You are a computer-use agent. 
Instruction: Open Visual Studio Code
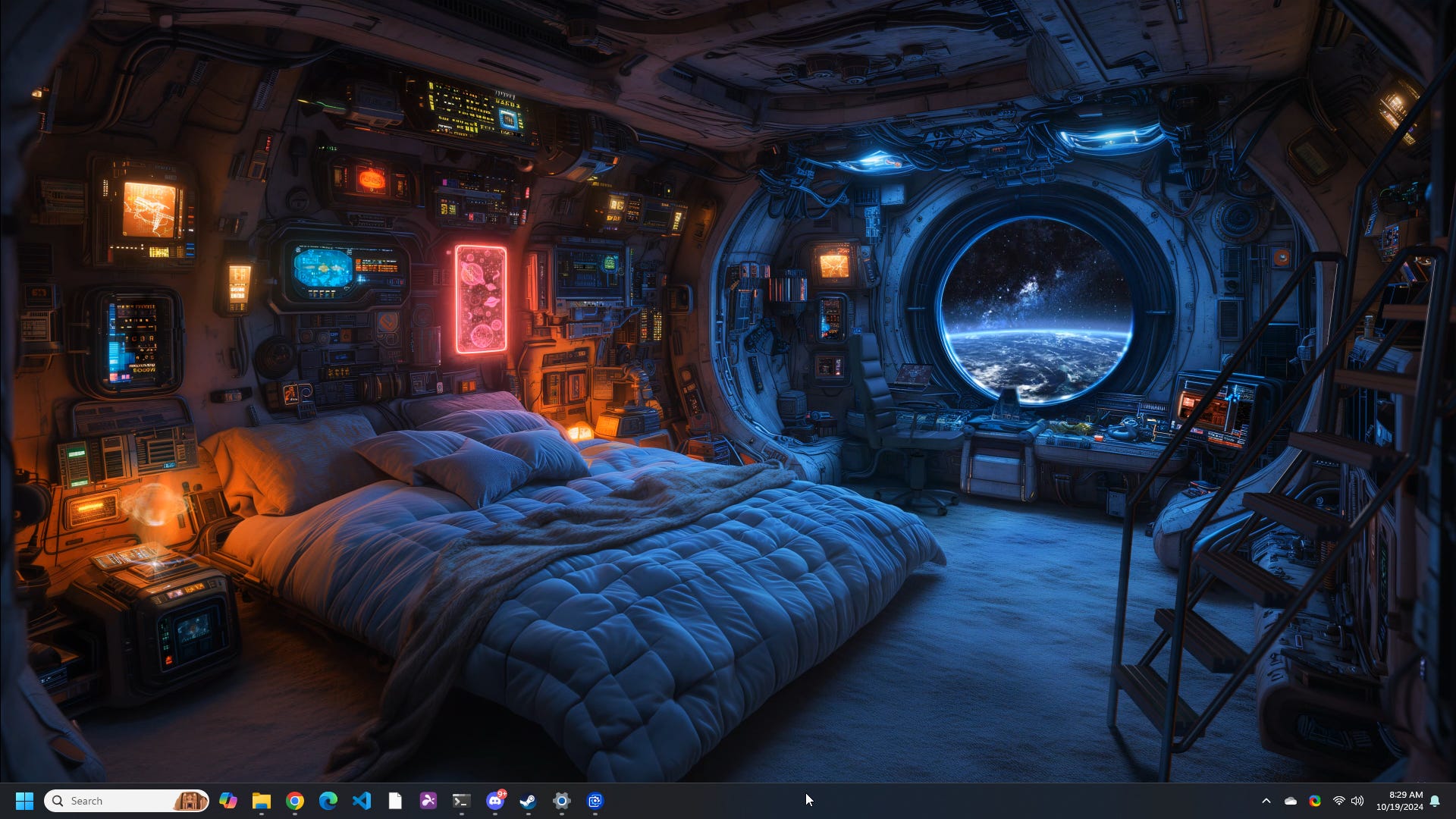click(x=362, y=800)
